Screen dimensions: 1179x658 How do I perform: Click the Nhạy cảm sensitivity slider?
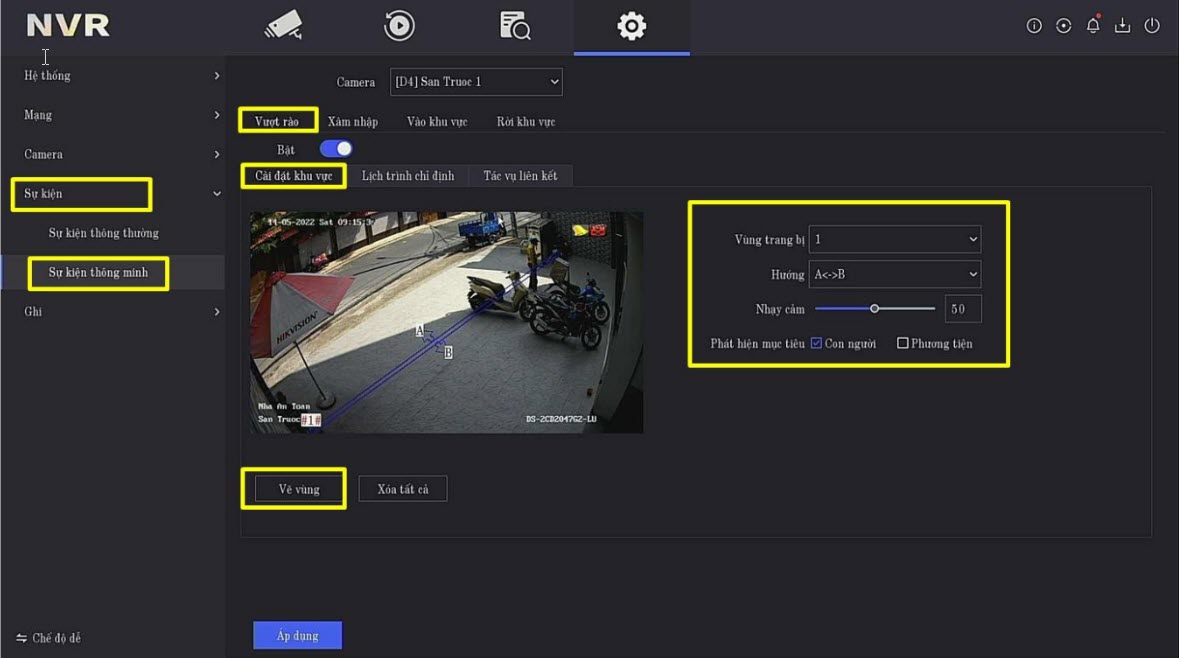click(x=874, y=309)
